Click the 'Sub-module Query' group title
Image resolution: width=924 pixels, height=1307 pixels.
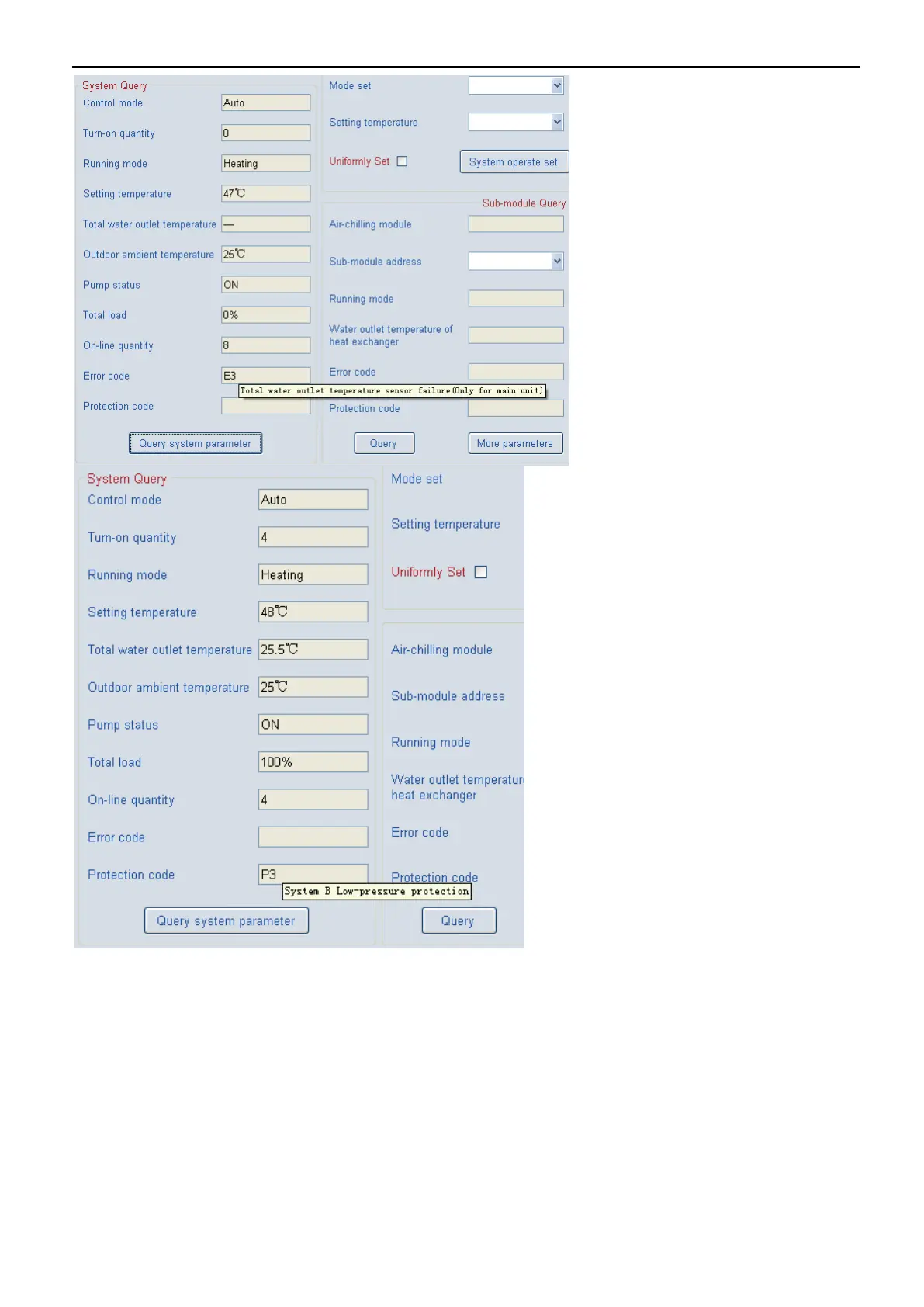tap(524, 203)
